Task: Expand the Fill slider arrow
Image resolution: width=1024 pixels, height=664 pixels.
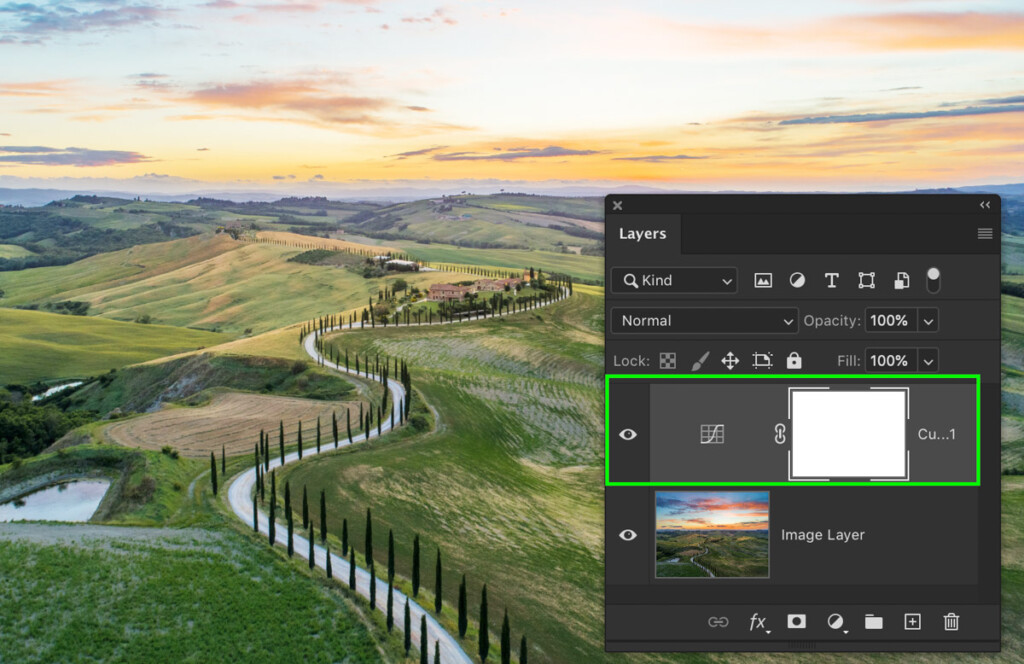Action: tap(928, 361)
